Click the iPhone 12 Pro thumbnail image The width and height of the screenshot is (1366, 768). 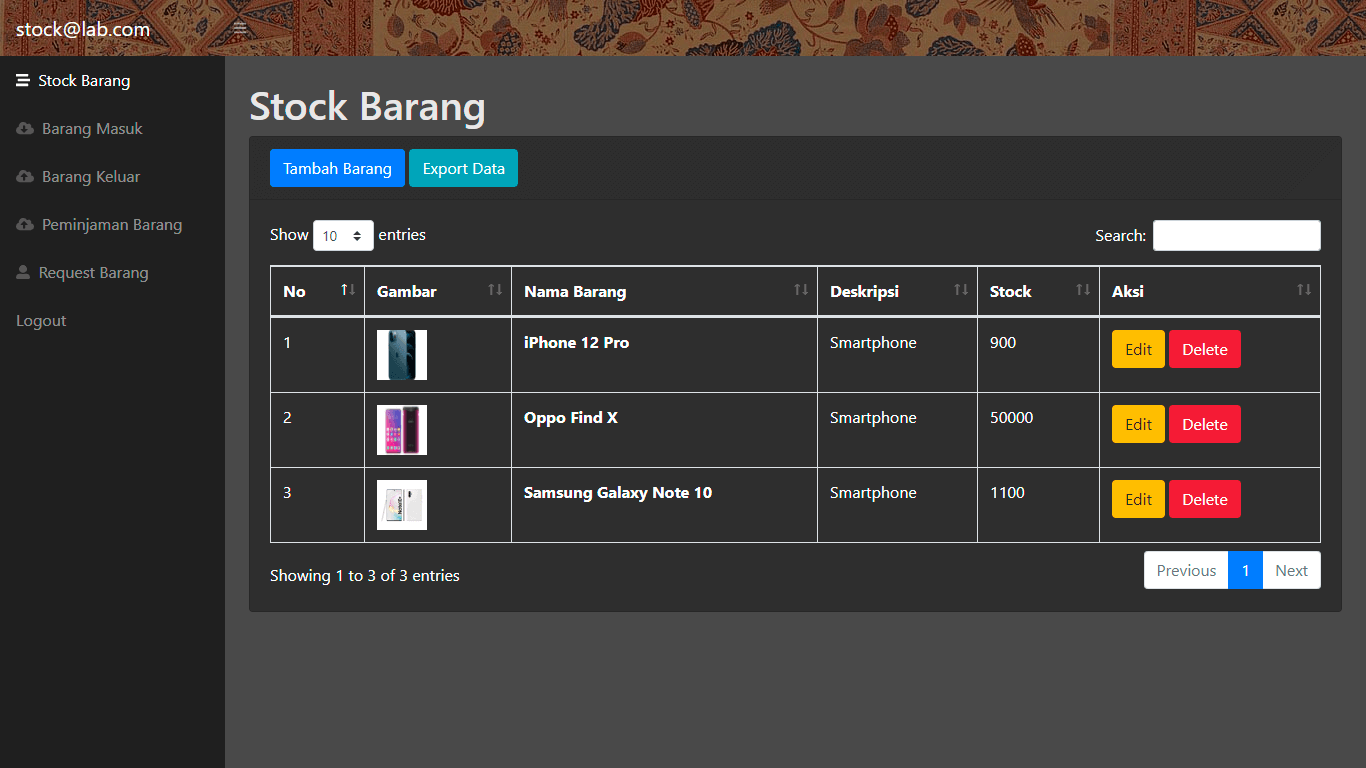[402, 355]
